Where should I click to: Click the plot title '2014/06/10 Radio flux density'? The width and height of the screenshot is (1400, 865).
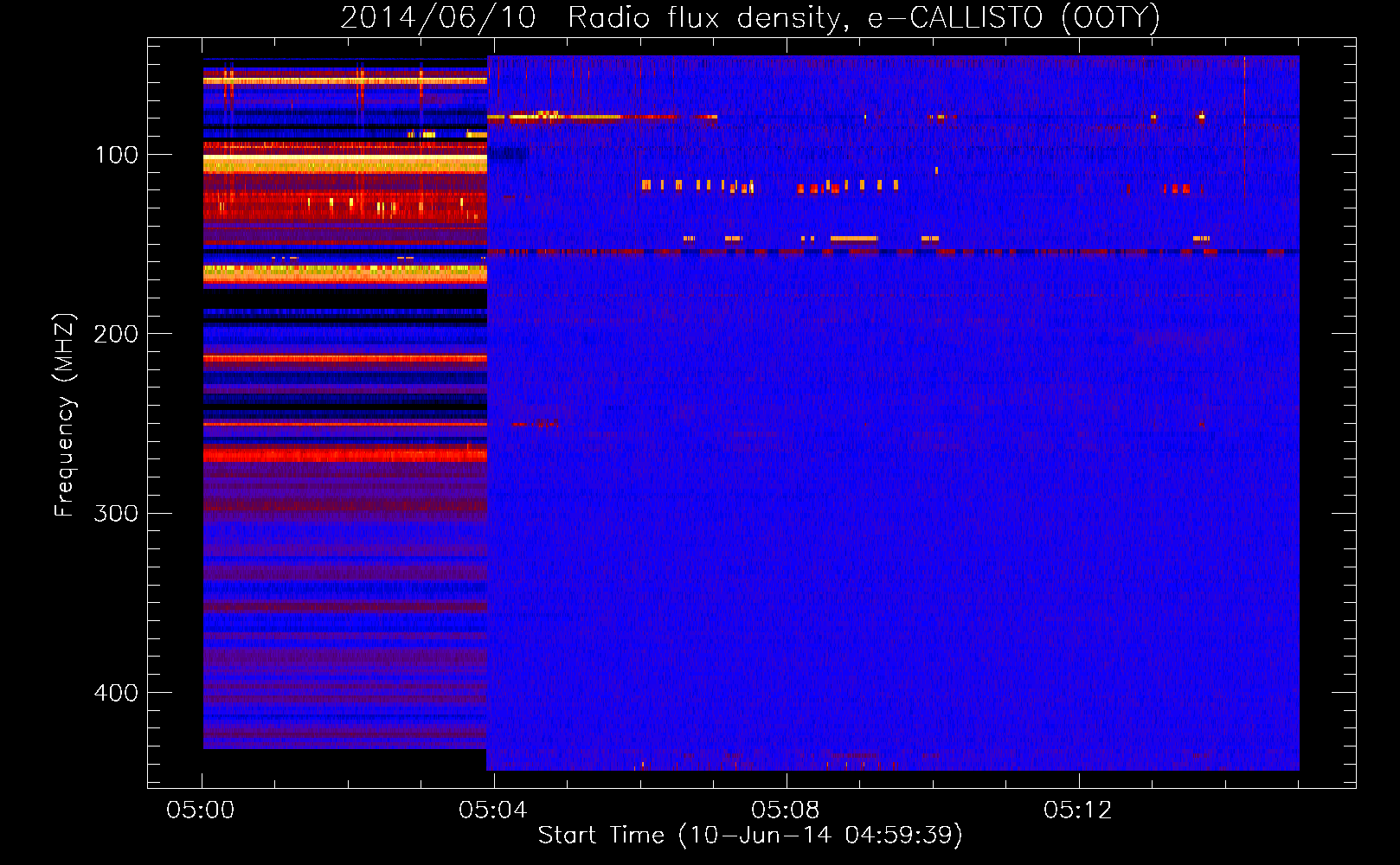750,18
